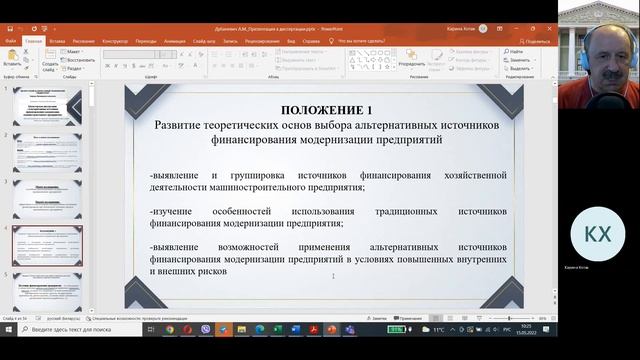Open Google Chrome from the taskbar
640x360 pixels.
(170, 329)
